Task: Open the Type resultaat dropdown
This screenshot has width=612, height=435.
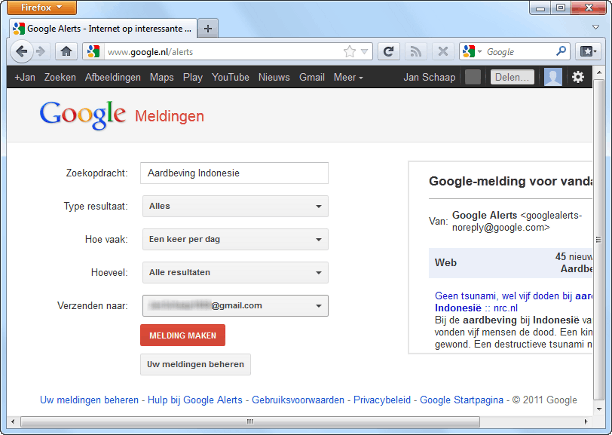Action: (235, 206)
